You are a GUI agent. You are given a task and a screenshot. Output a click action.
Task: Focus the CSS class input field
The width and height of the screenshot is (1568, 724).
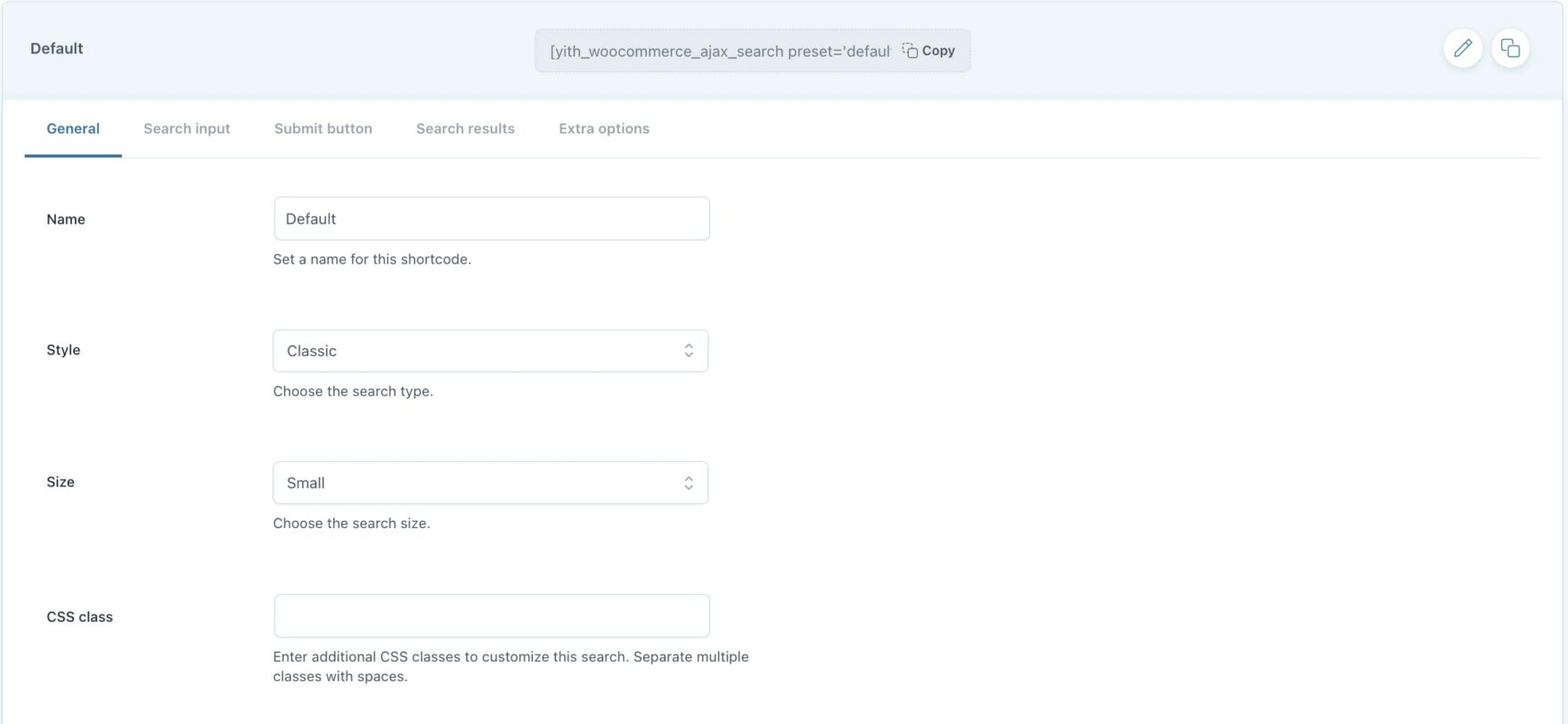click(492, 615)
